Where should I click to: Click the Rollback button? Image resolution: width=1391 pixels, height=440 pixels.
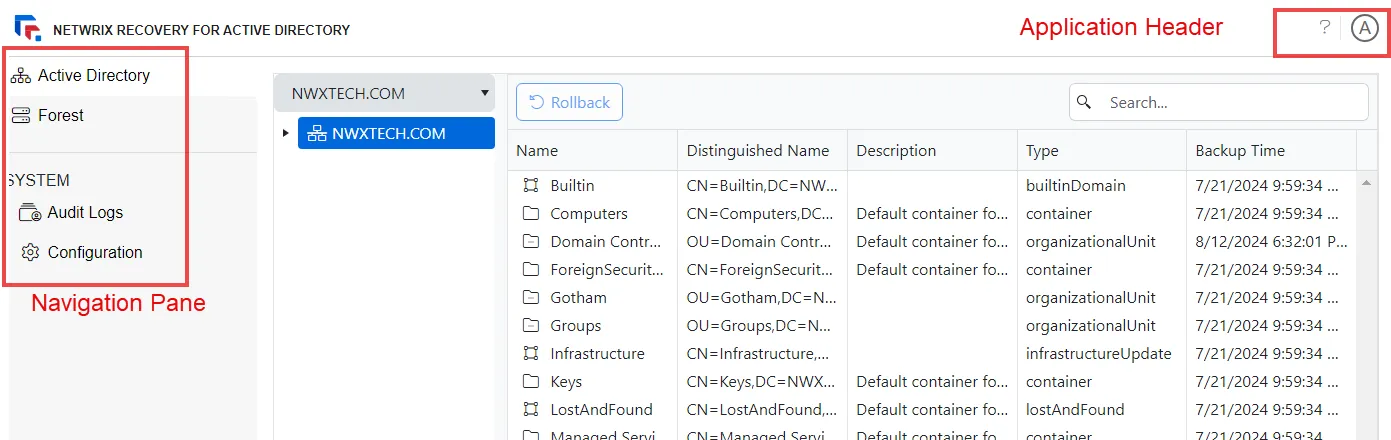569,102
